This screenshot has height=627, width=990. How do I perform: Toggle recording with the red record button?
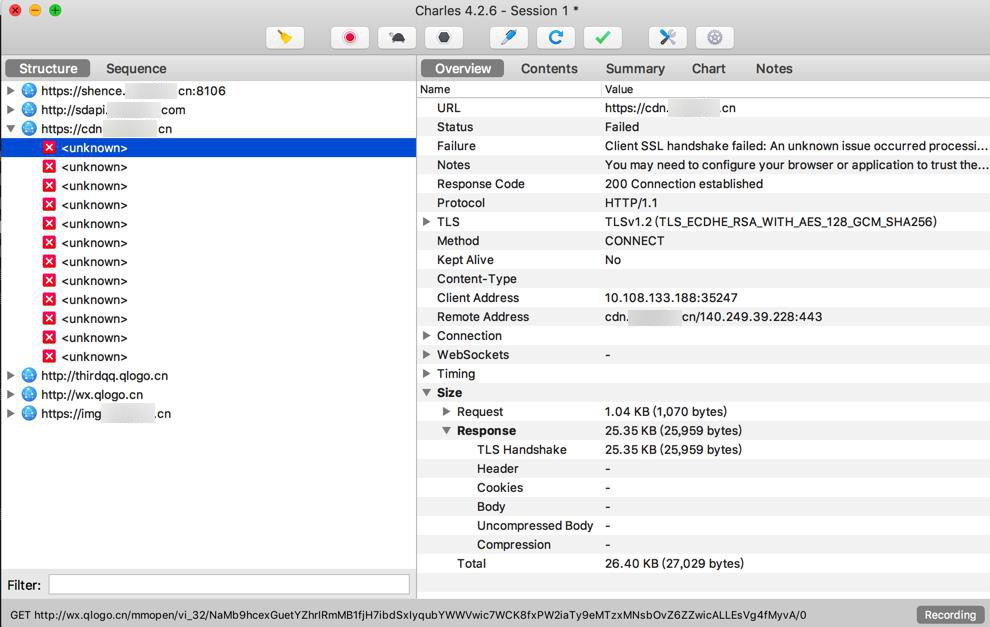349,37
